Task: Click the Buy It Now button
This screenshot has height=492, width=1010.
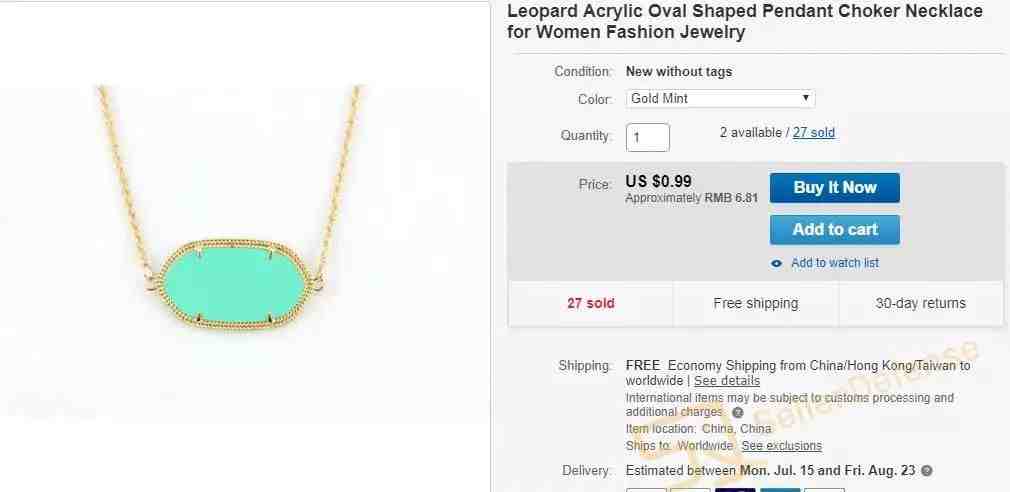Action: 835,187
